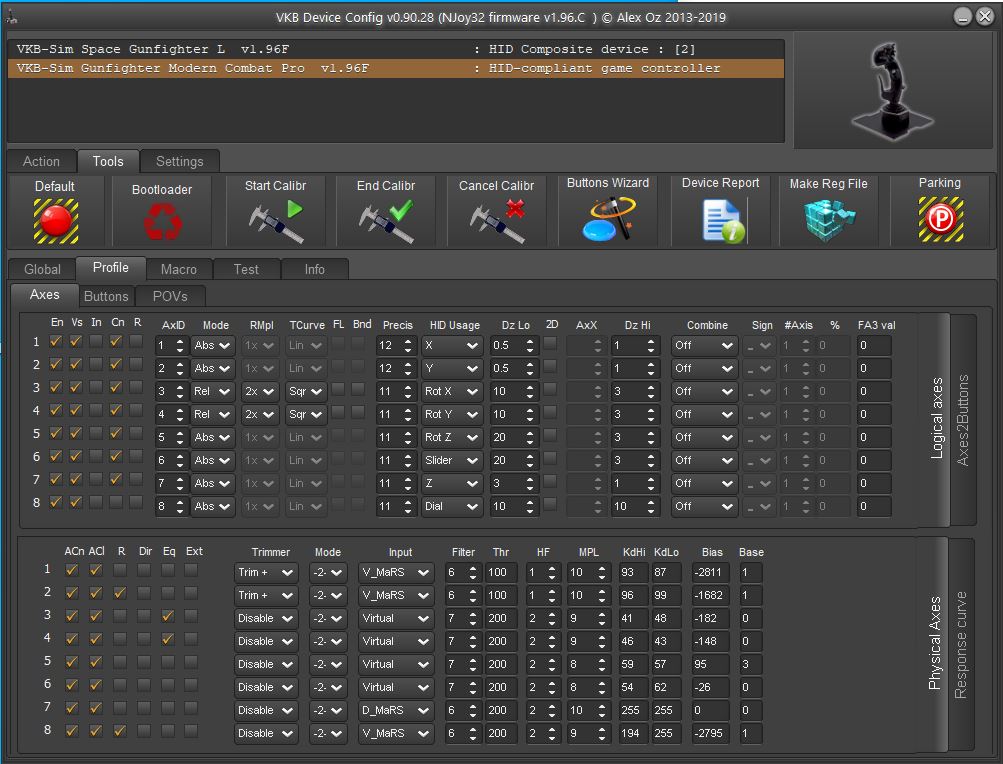1003x764 pixels.
Task: Adjust Dz Hi stepper for logical axis 8
Action: click(651, 506)
